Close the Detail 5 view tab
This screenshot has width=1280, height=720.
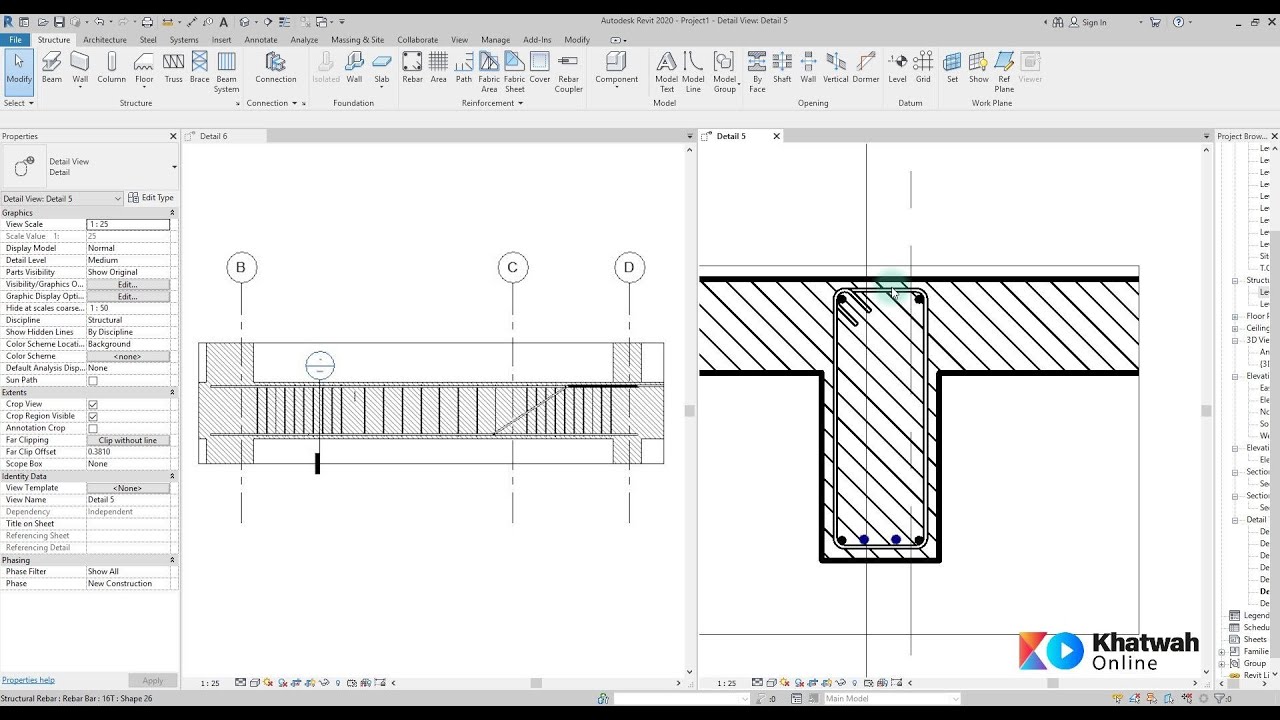click(x=776, y=136)
